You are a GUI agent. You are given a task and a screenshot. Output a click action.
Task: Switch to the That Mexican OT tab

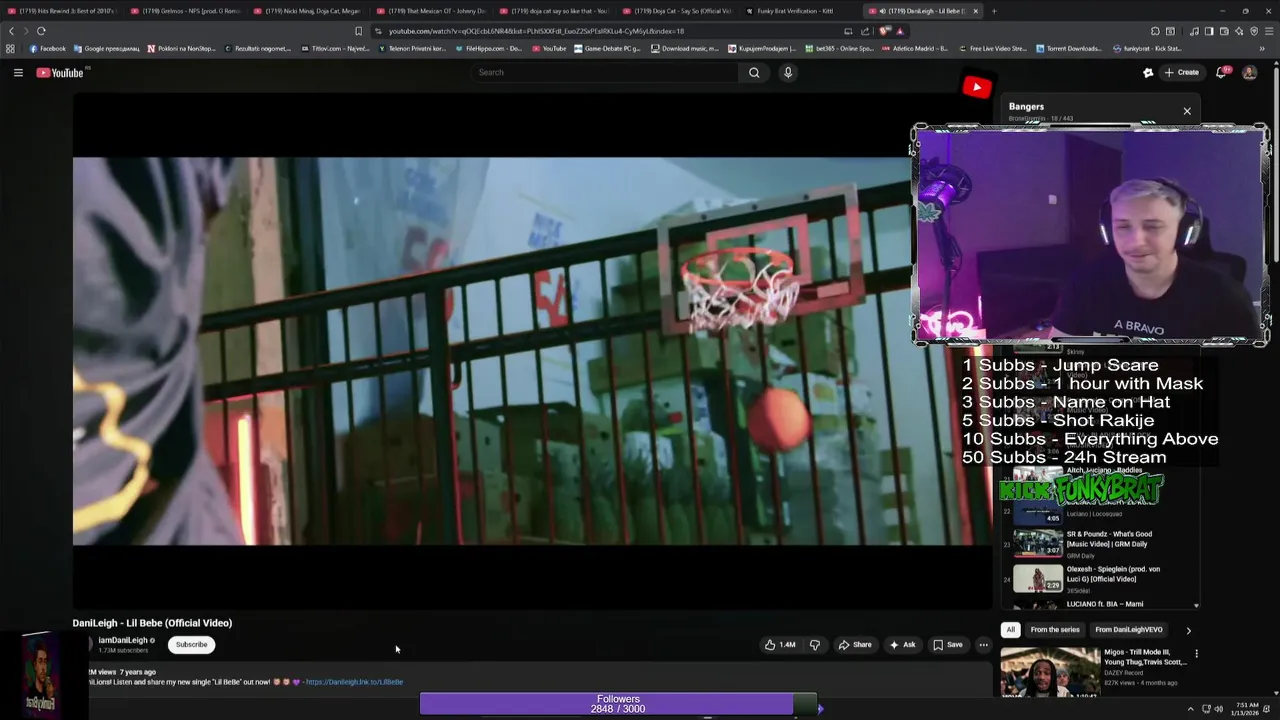coord(431,11)
